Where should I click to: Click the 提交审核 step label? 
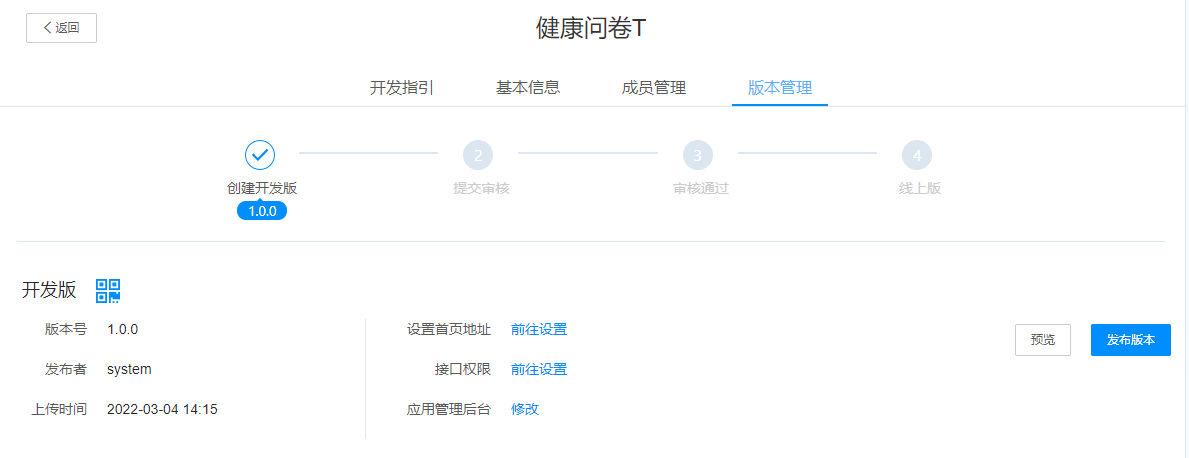(481, 189)
